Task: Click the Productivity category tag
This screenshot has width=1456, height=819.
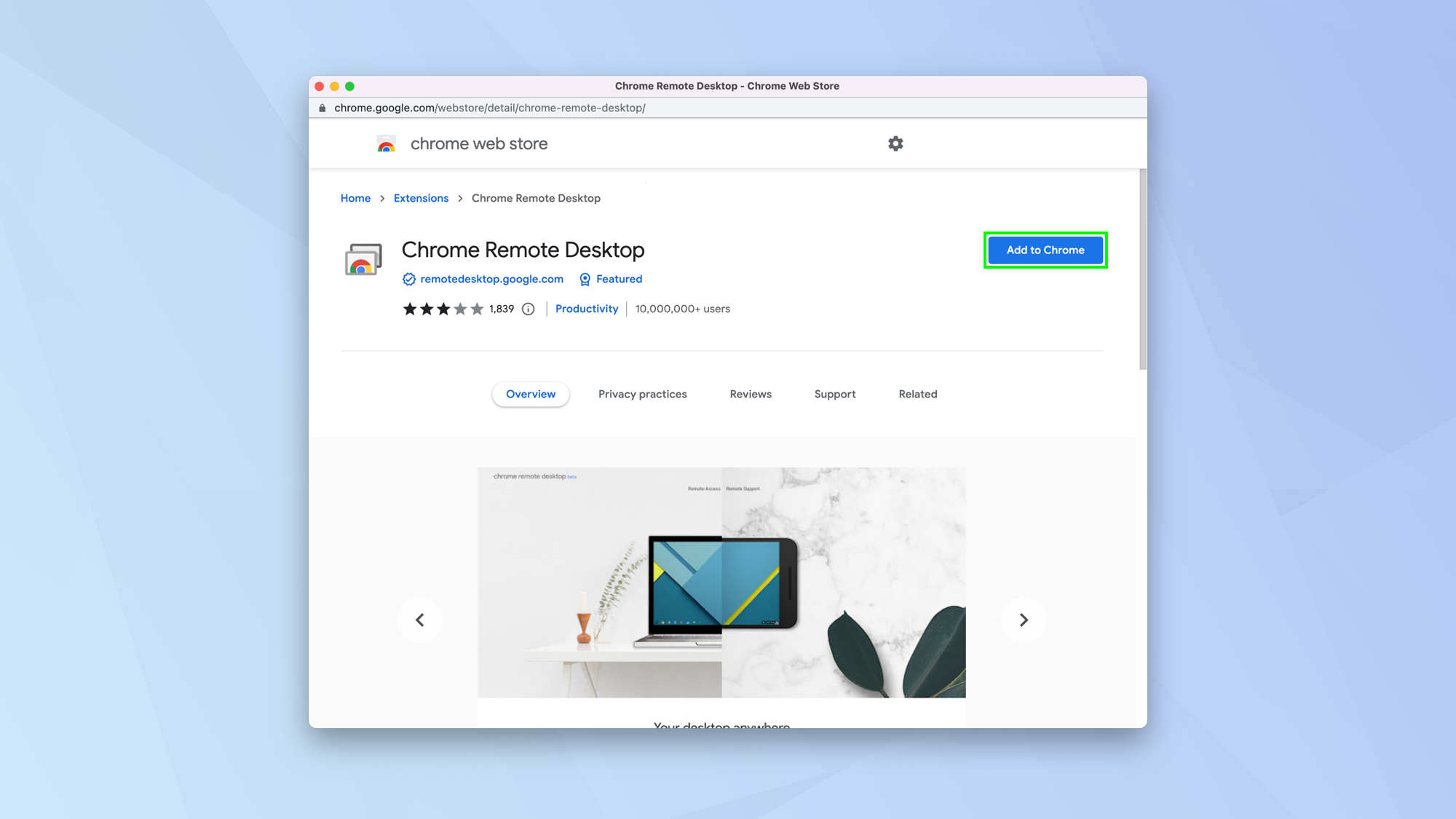Action: pyautogui.click(x=587, y=308)
